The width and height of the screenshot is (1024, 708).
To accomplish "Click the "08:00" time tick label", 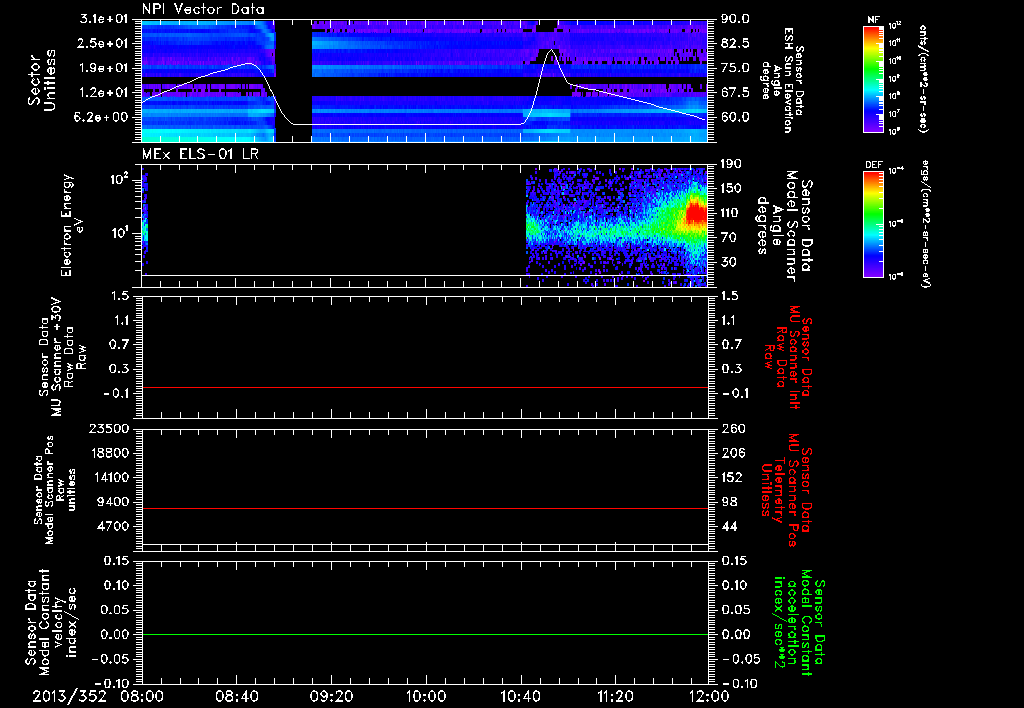I will coord(142,696).
